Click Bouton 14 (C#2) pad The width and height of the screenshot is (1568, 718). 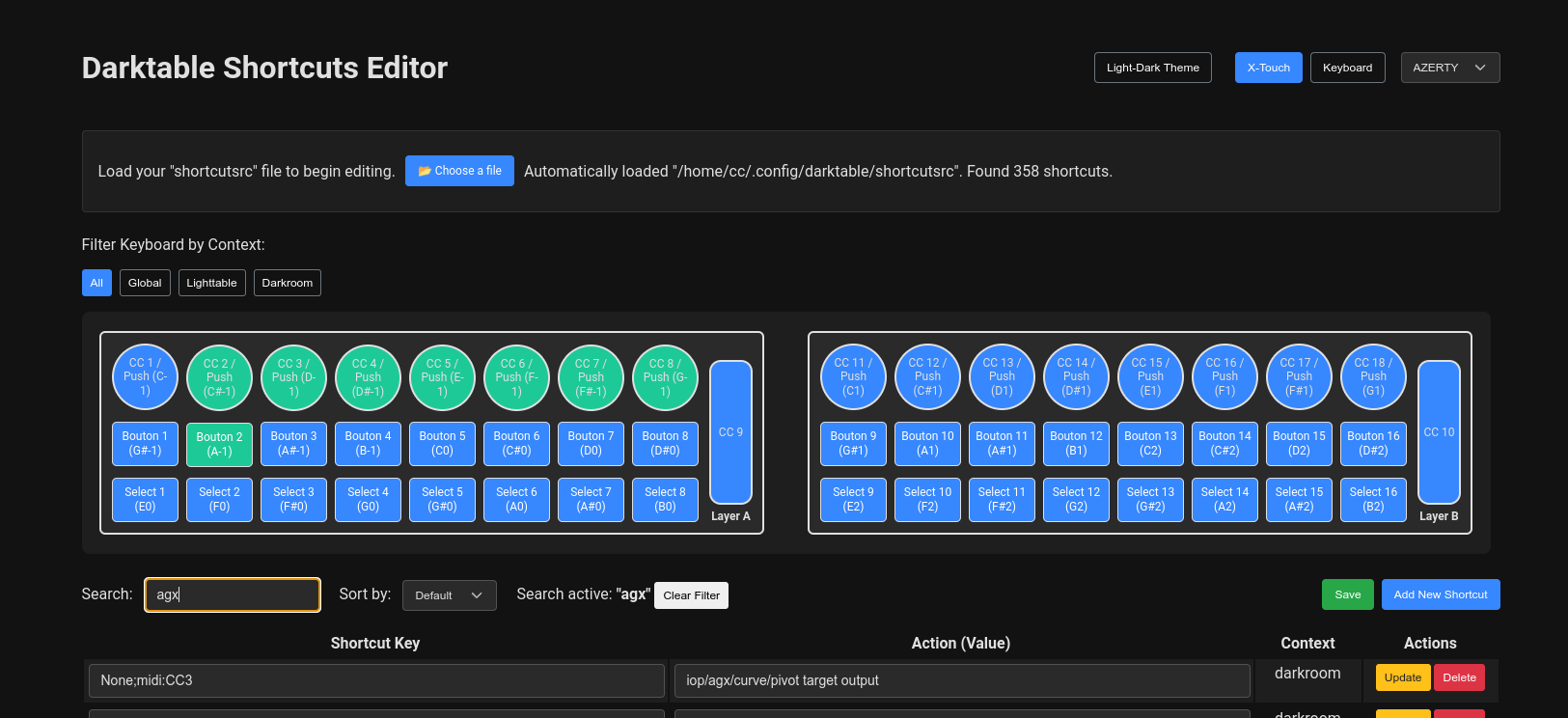click(1225, 444)
